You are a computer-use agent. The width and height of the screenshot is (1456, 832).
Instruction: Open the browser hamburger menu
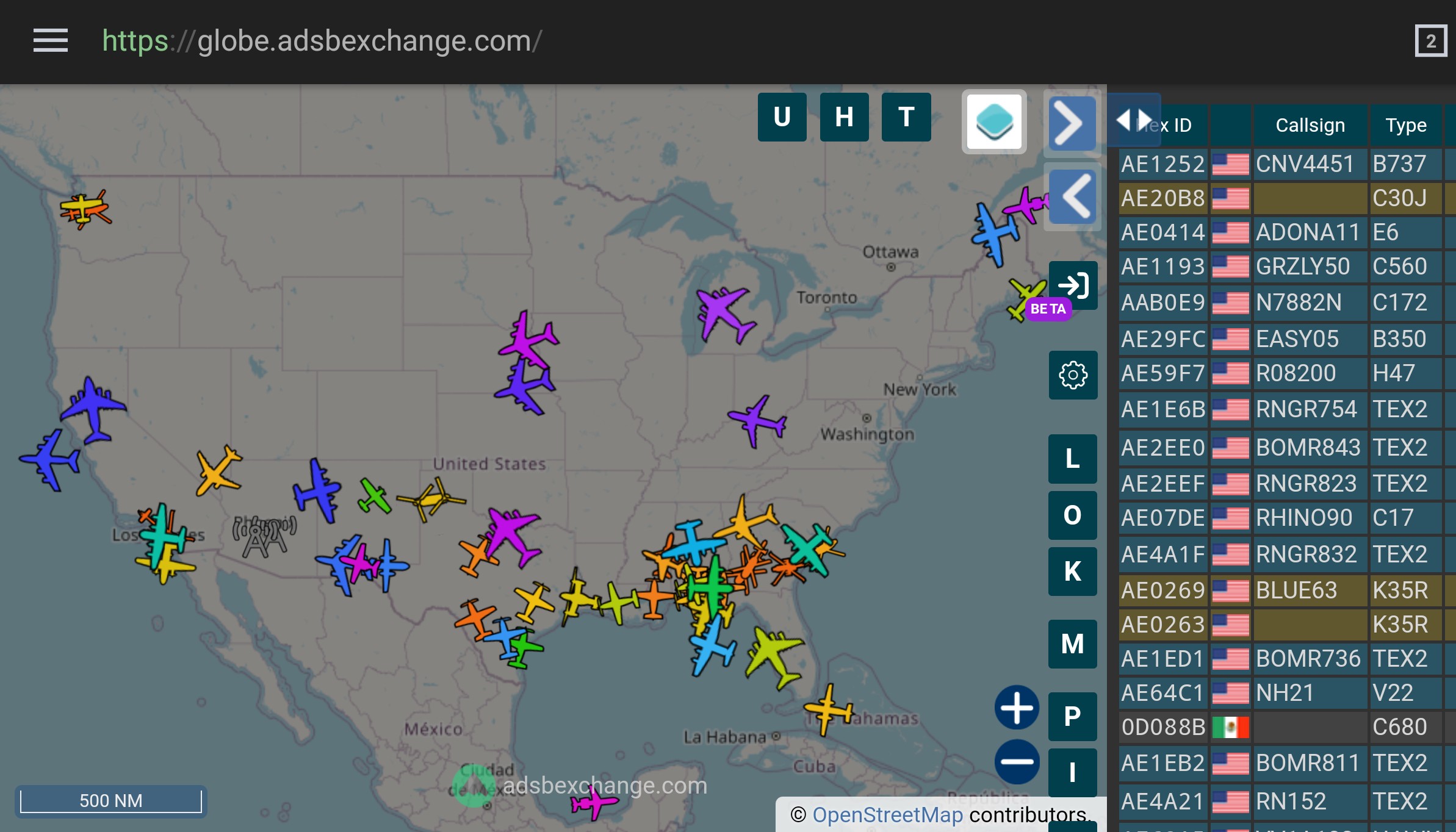coord(50,41)
